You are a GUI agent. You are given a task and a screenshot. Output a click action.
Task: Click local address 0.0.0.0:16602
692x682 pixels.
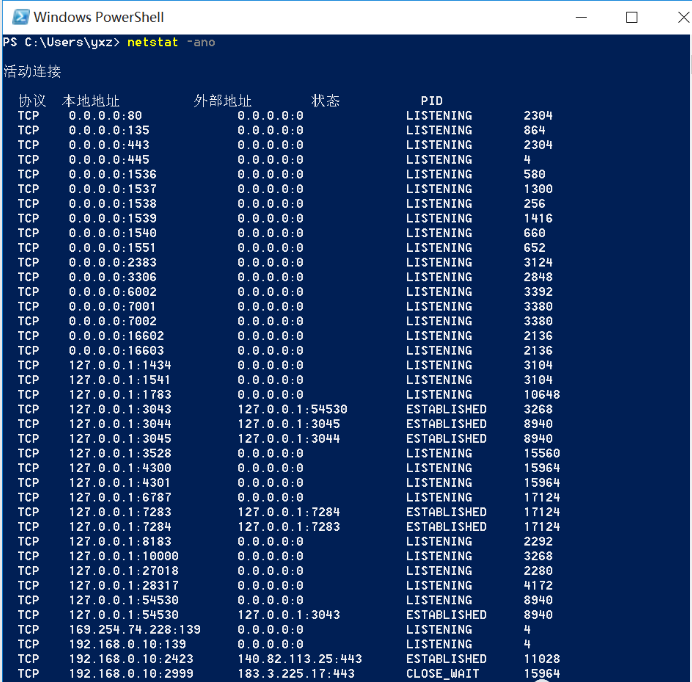point(117,336)
